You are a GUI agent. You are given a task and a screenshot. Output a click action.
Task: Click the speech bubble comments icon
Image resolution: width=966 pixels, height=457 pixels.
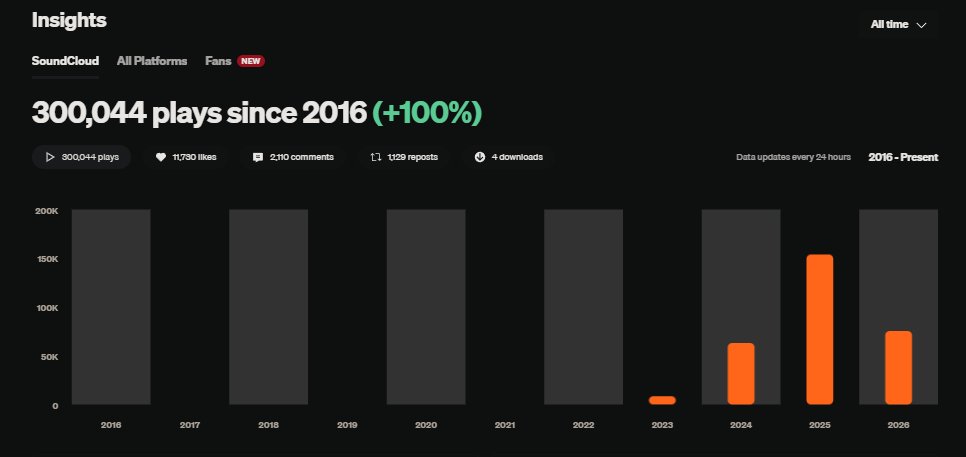click(x=258, y=157)
